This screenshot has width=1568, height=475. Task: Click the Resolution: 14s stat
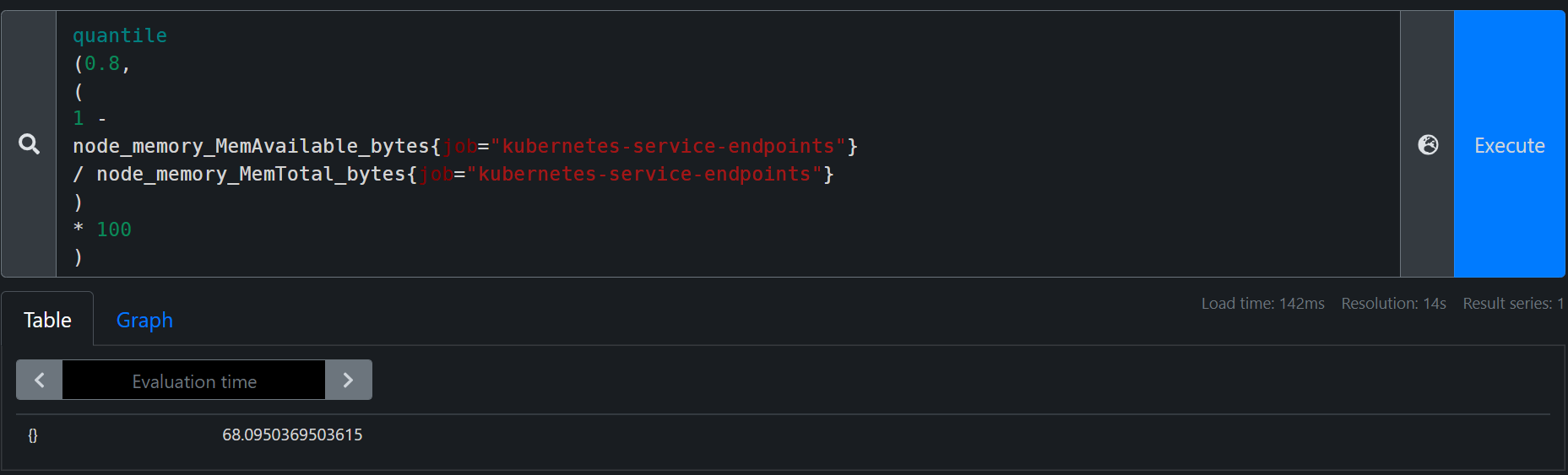point(1393,304)
